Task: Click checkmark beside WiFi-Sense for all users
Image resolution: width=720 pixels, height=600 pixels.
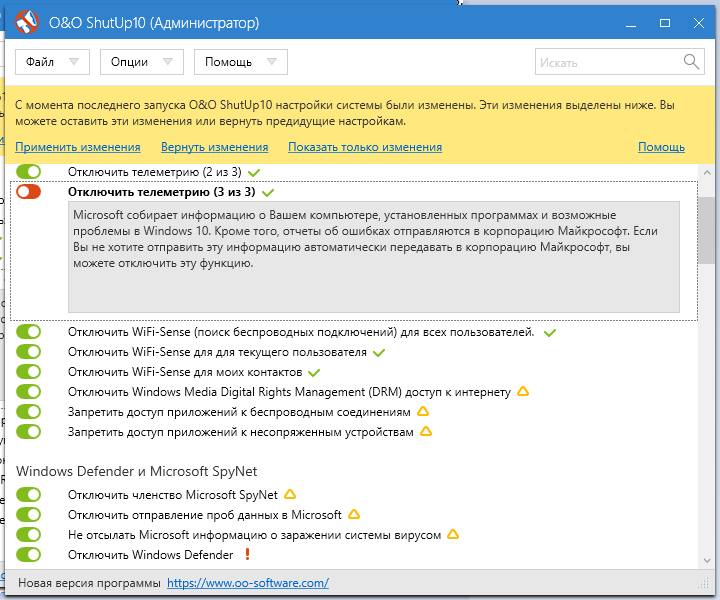Action: (550, 333)
